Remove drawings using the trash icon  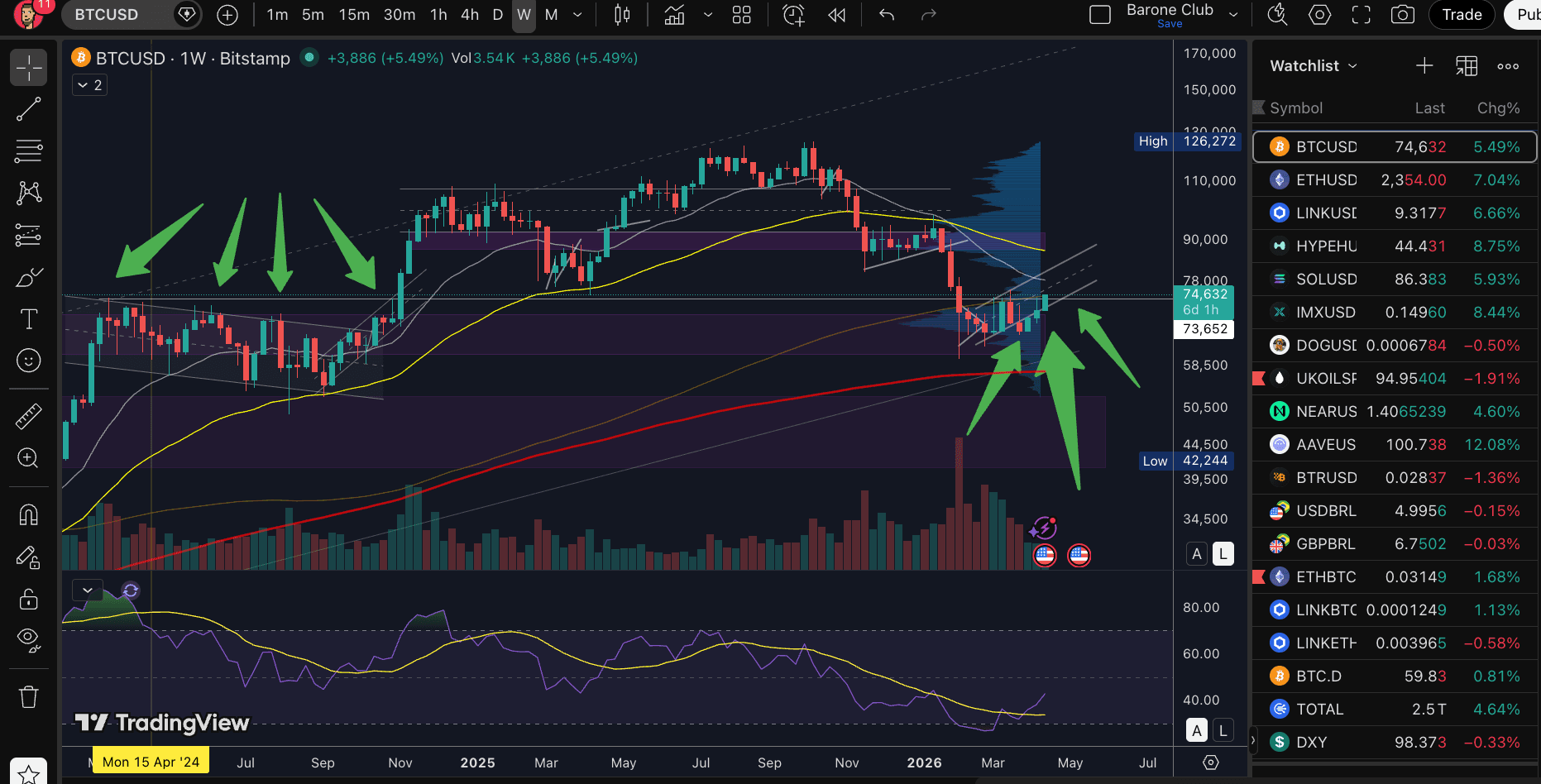pyautogui.click(x=29, y=697)
